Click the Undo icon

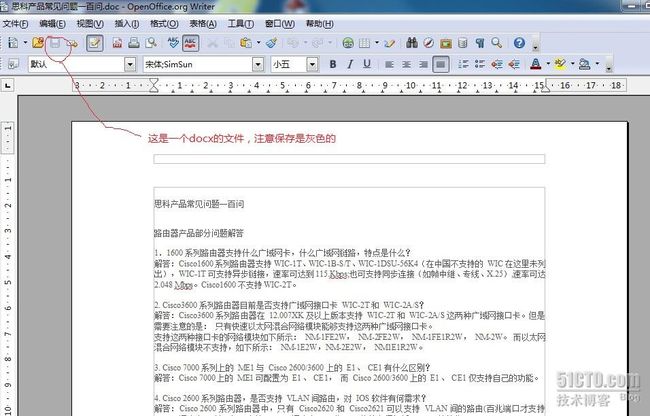tap(293, 43)
